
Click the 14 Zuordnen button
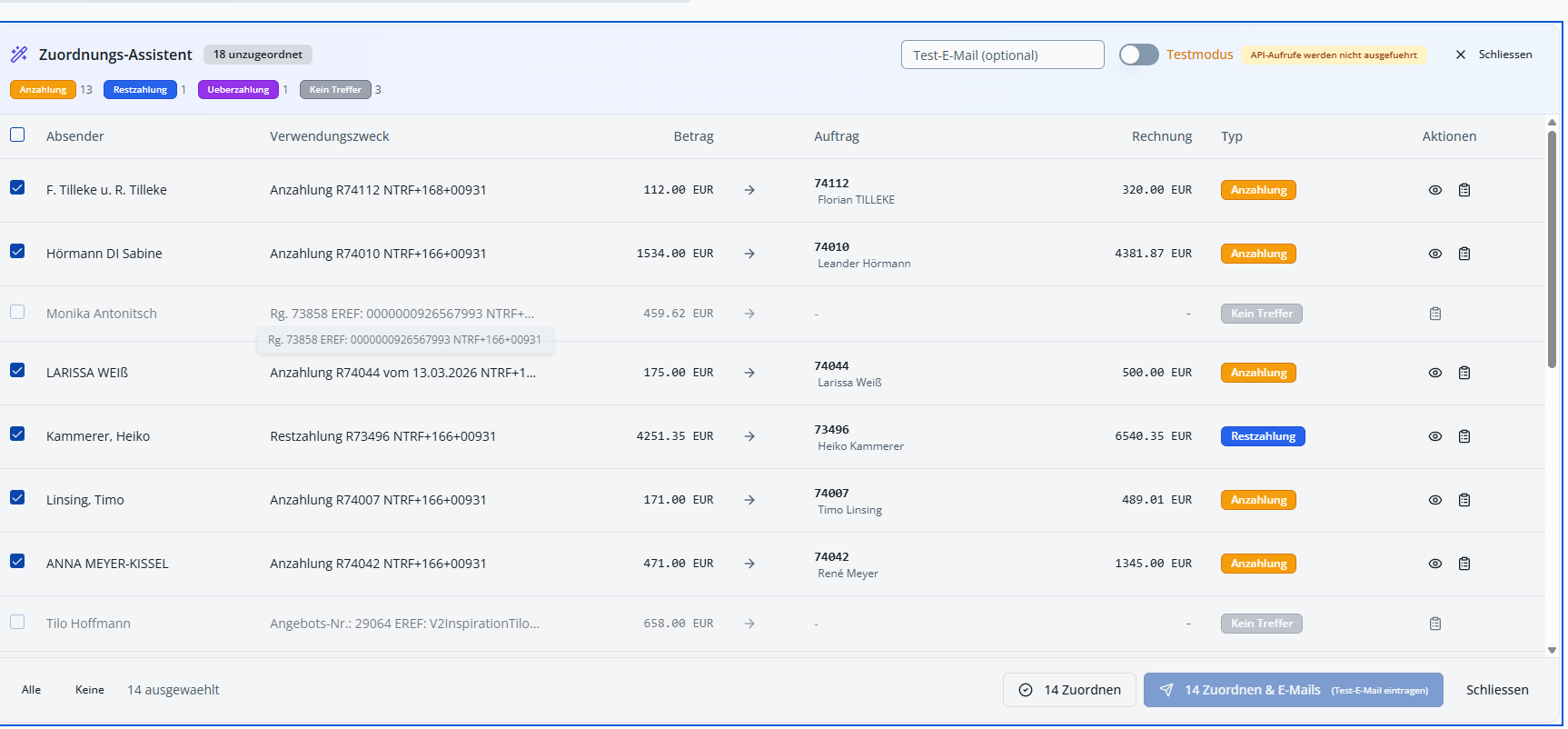[x=1069, y=690]
